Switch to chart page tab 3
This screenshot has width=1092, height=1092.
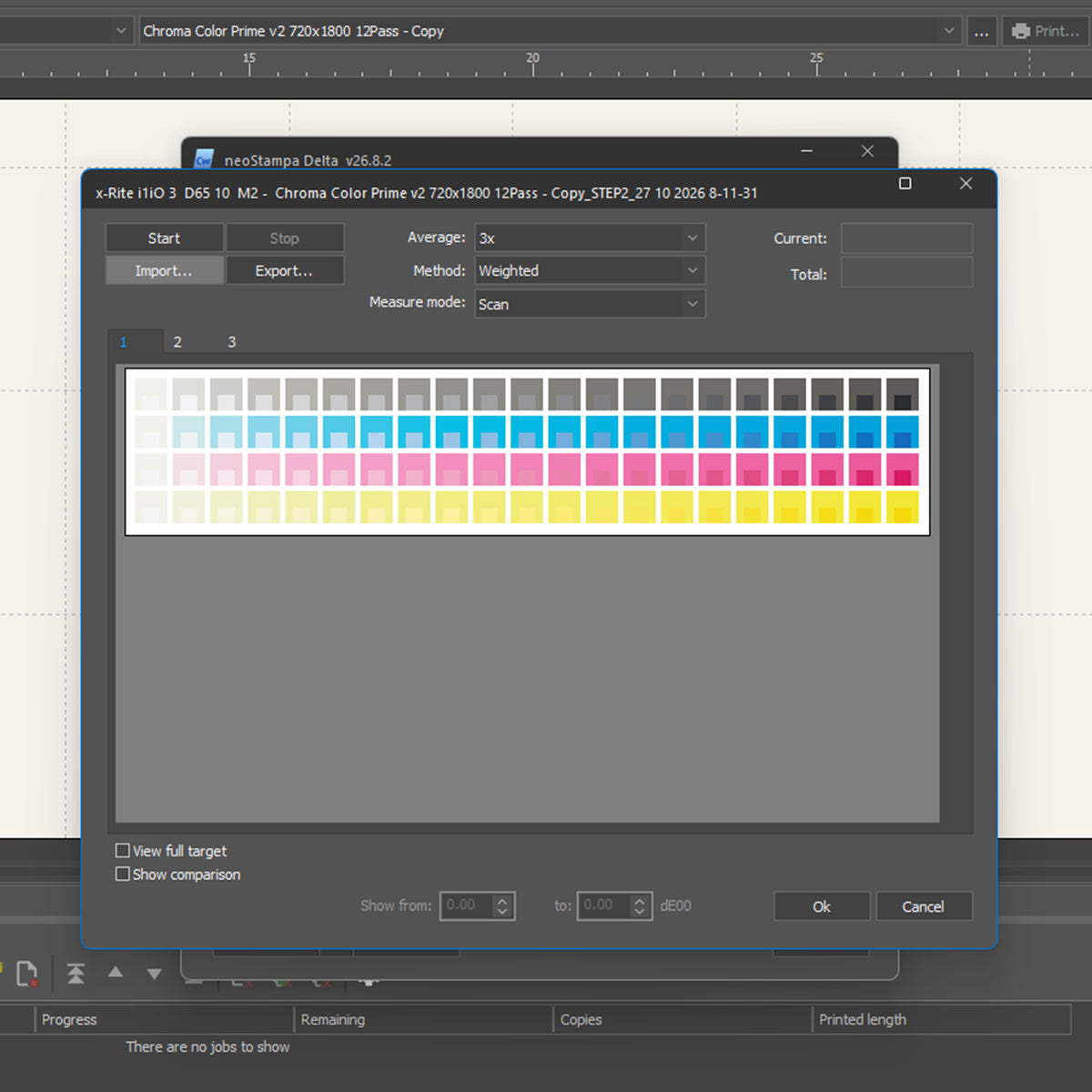(232, 342)
